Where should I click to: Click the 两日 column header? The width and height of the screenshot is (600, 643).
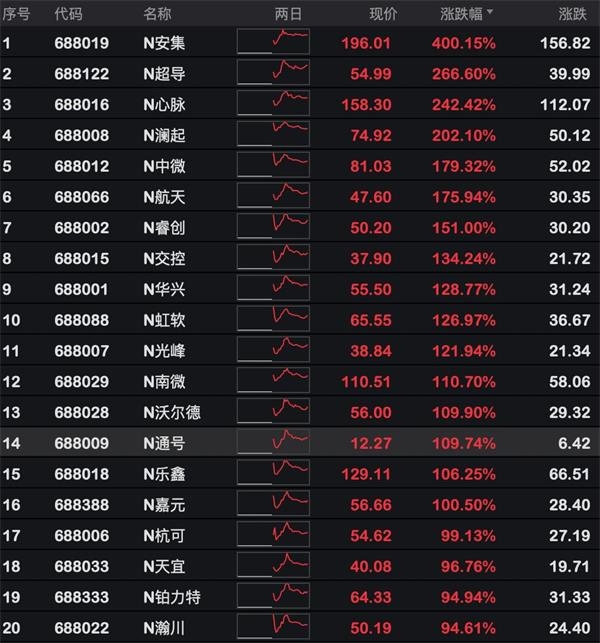coord(288,14)
